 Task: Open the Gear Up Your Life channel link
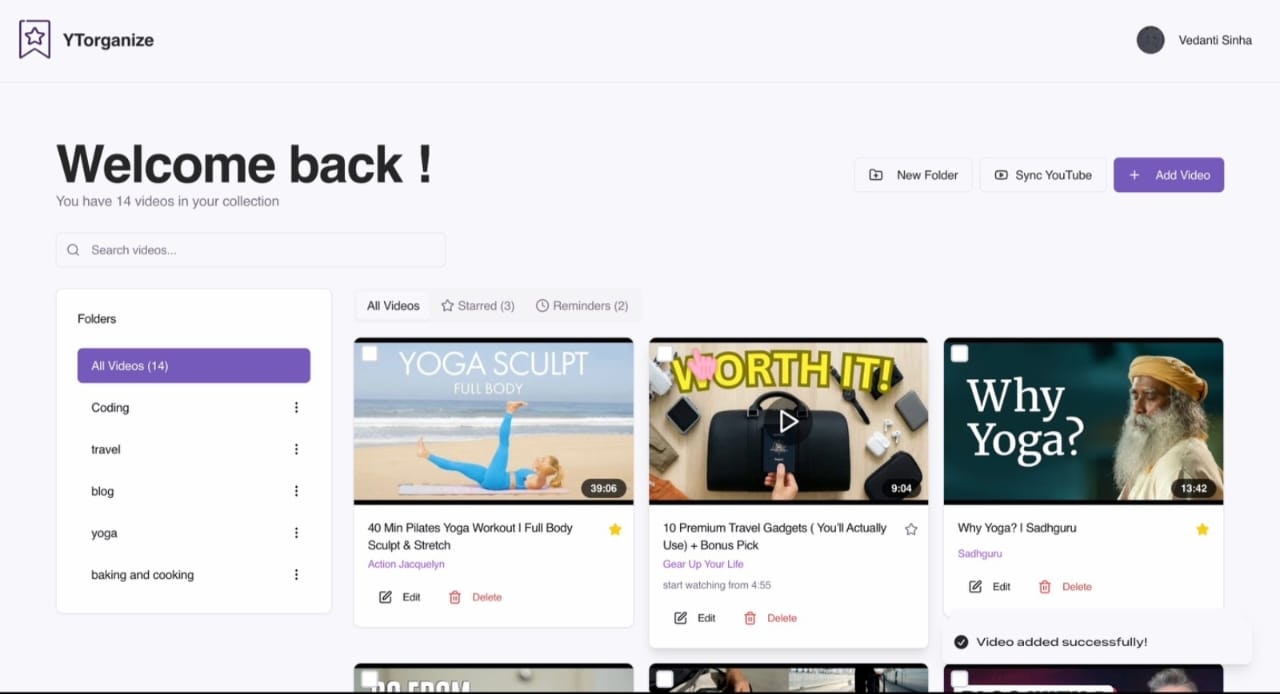pyautogui.click(x=703, y=564)
